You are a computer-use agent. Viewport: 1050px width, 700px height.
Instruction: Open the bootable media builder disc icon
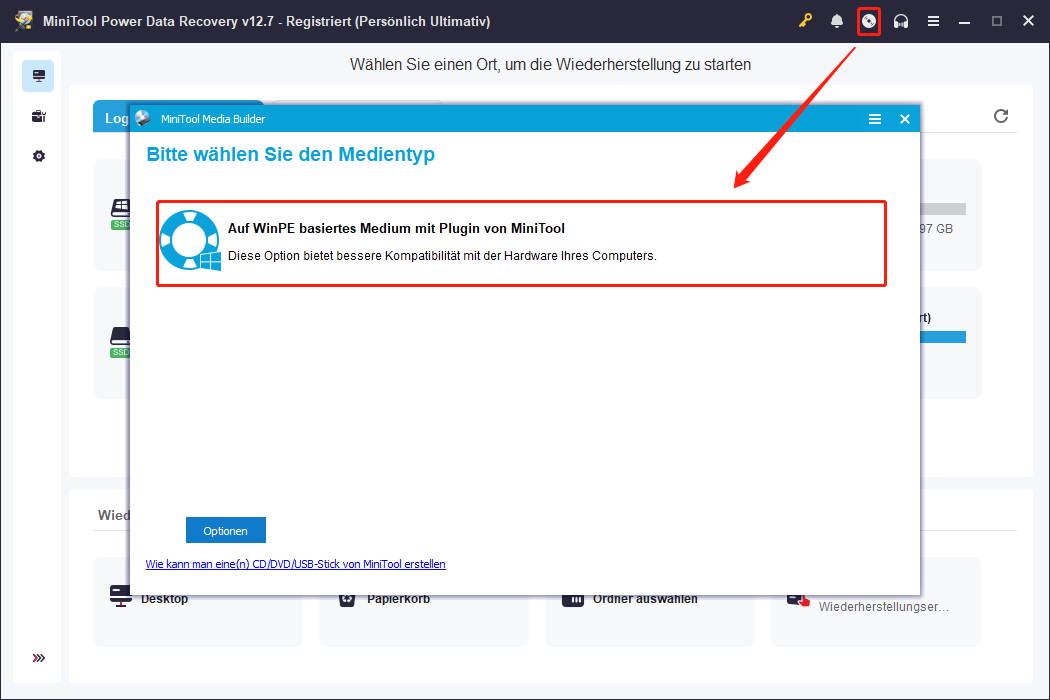(x=869, y=20)
